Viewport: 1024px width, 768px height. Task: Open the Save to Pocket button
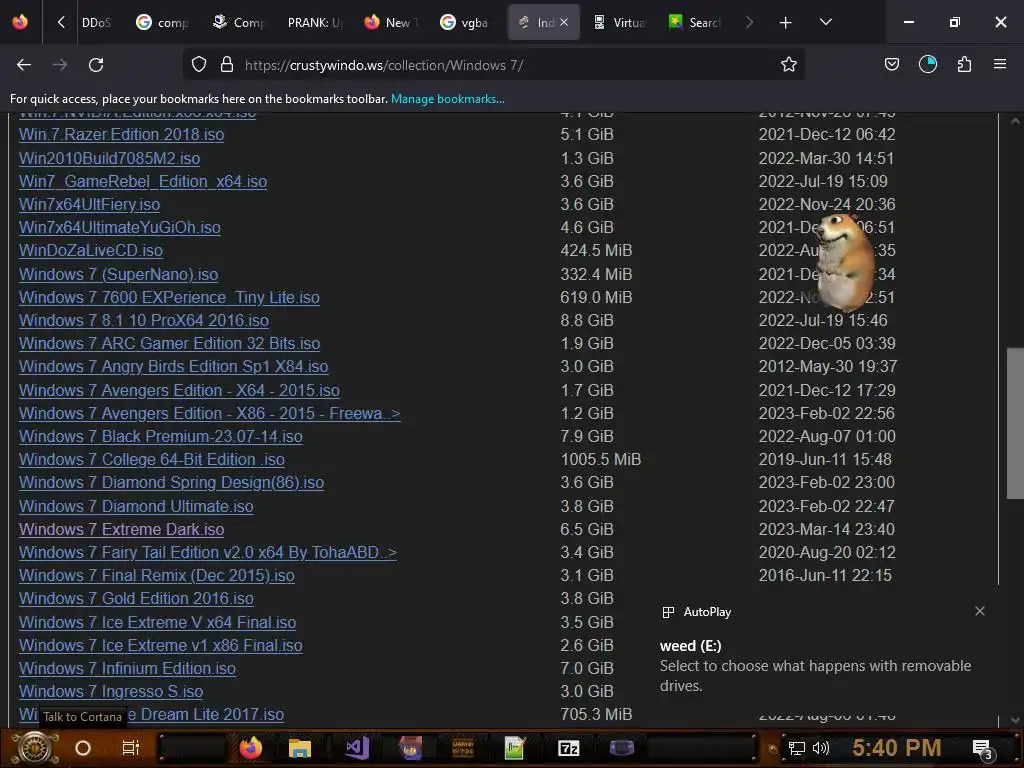point(891,64)
